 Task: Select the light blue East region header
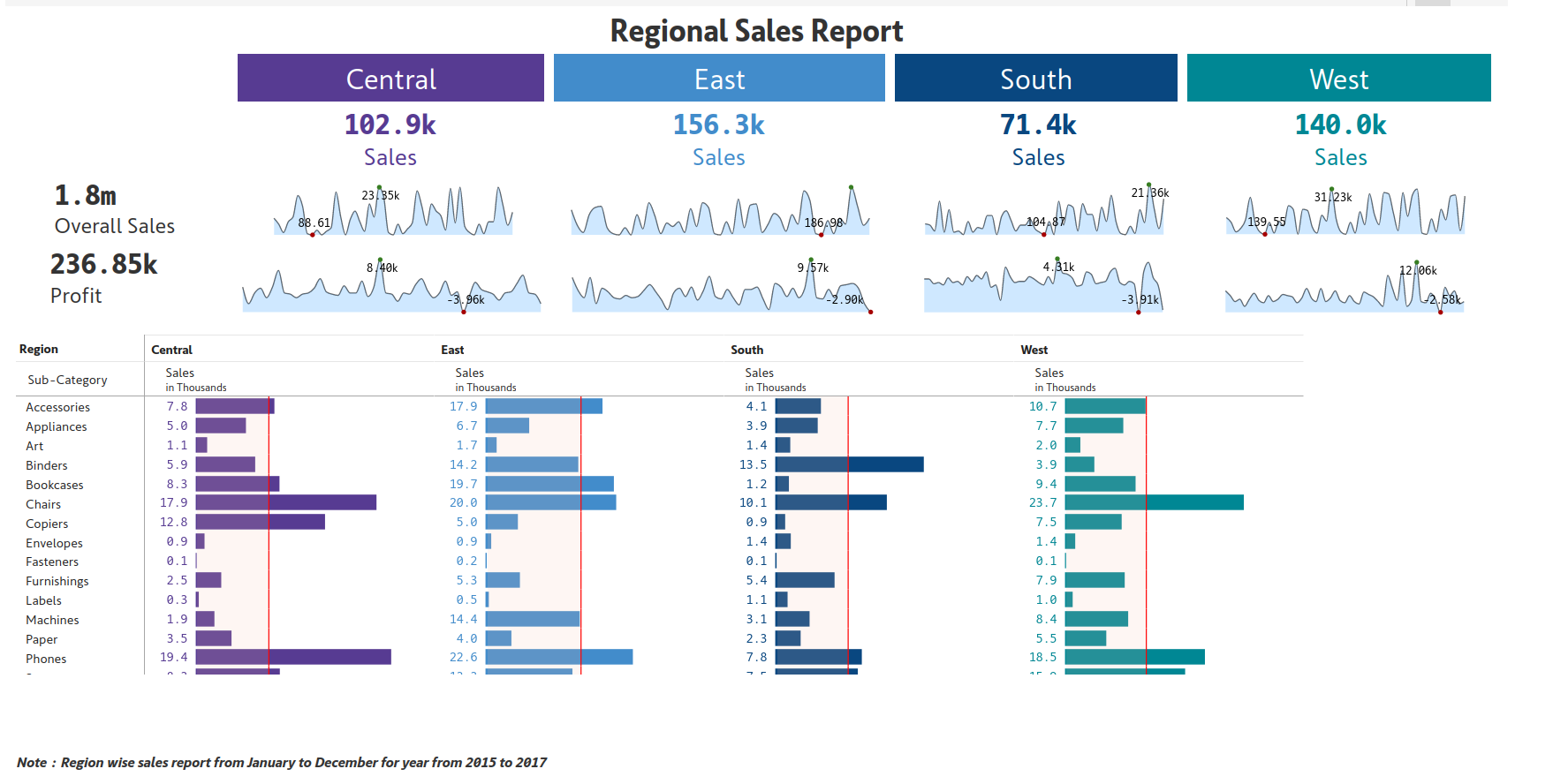719,78
